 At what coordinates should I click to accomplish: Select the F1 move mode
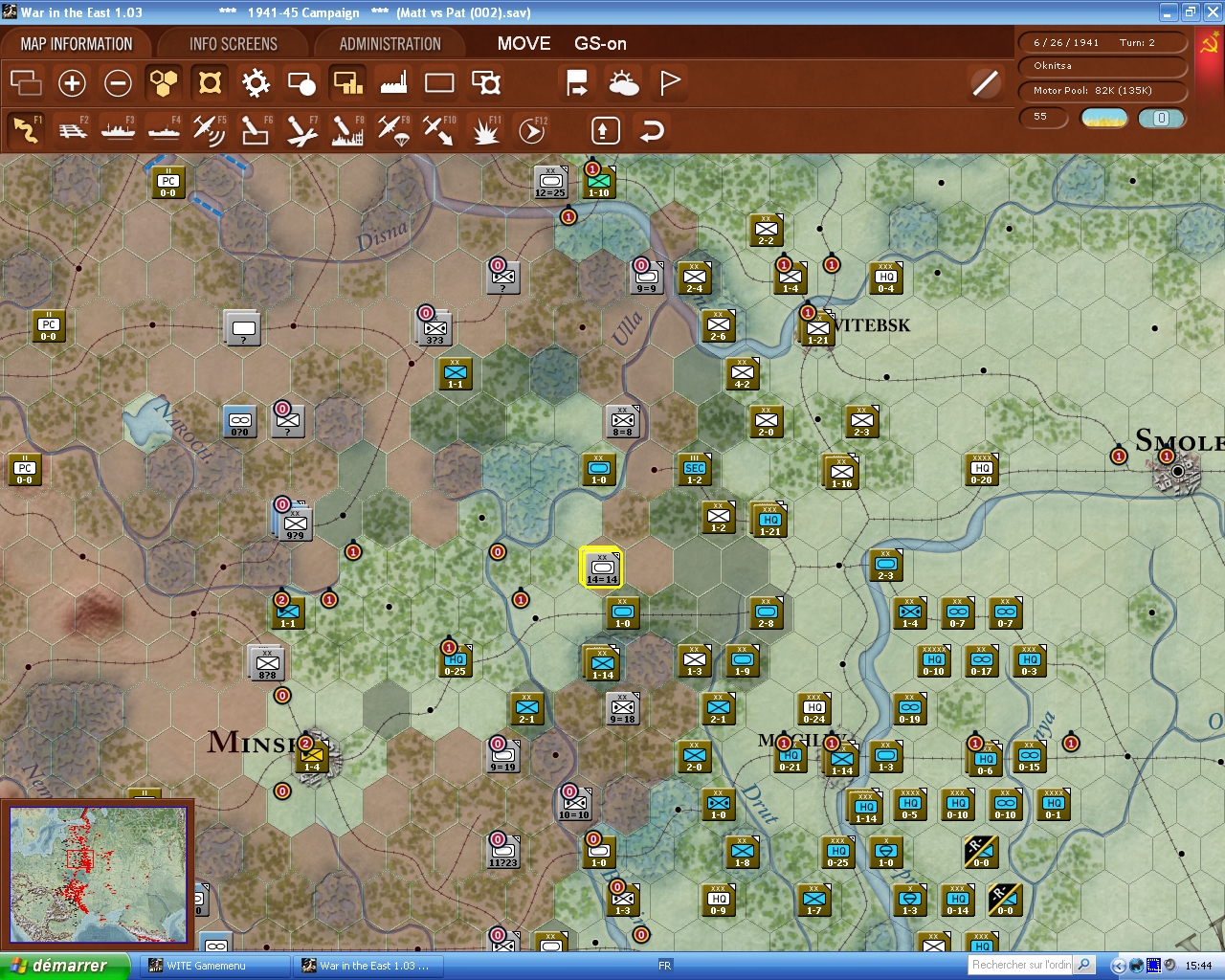pyautogui.click(x=26, y=130)
